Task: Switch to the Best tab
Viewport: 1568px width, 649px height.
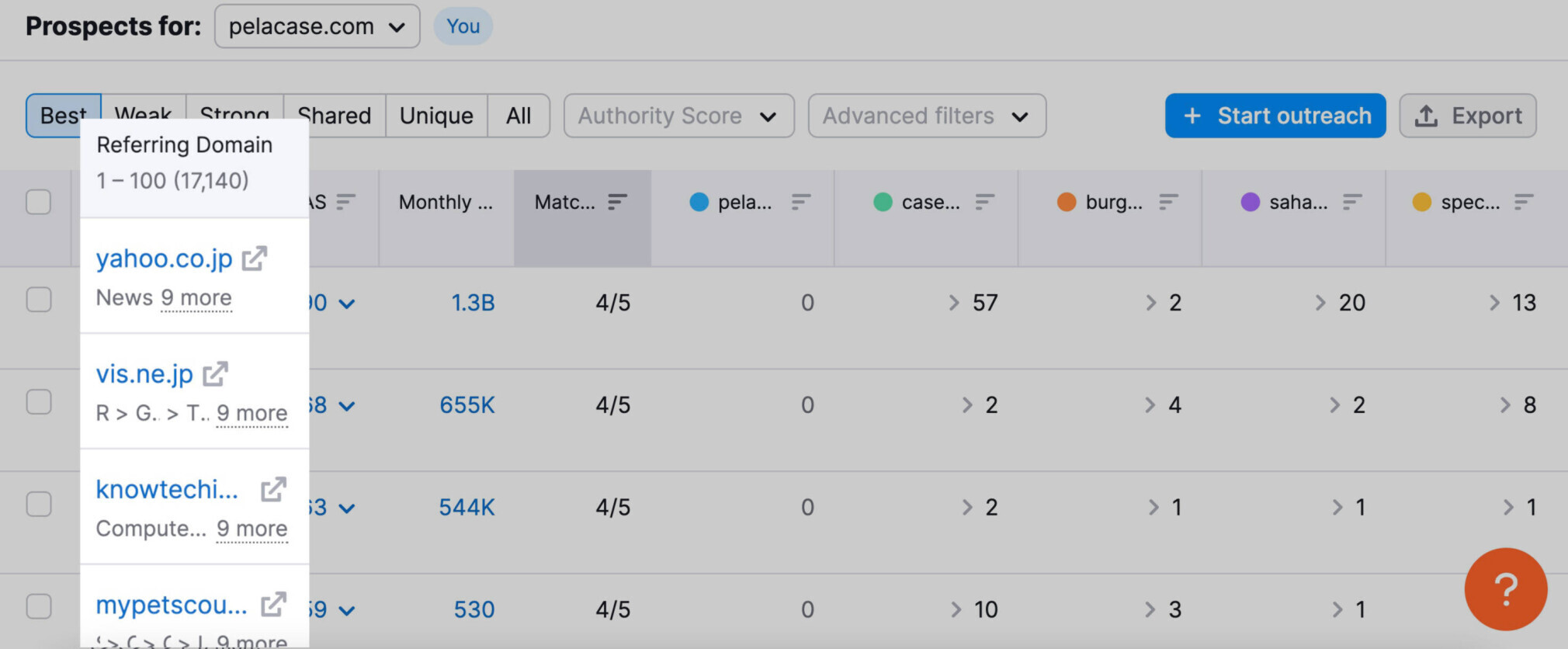Action: pyautogui.click(x=64, y=116)
